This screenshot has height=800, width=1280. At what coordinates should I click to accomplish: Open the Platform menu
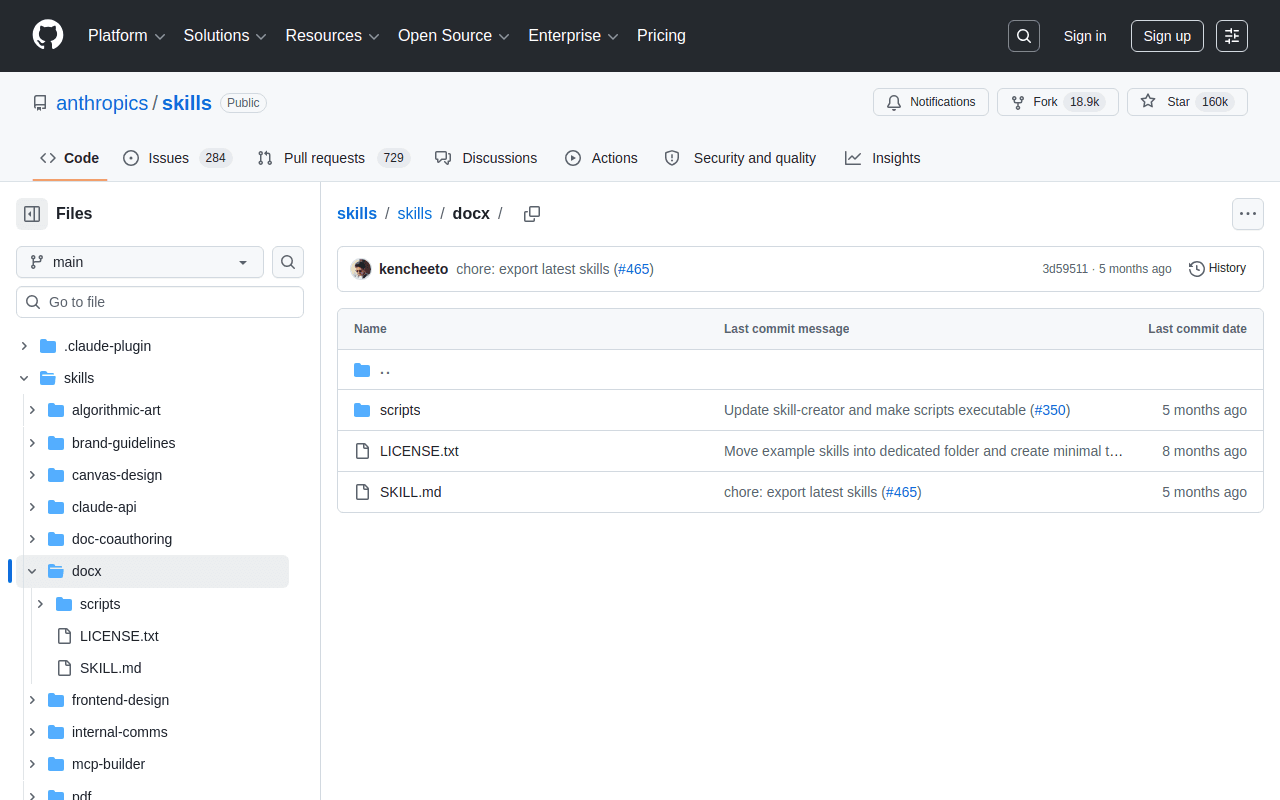tap(127, 36)
